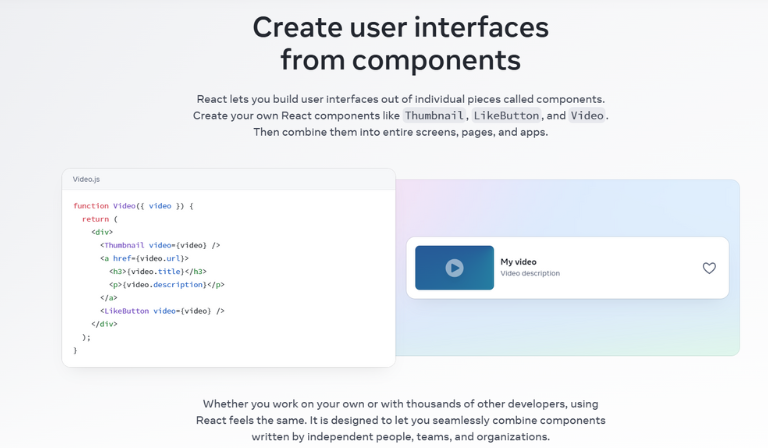This screenshot has height=448, width=768.
Task: Click code line "<a href={video.url}>"
Action: (144, 259)
